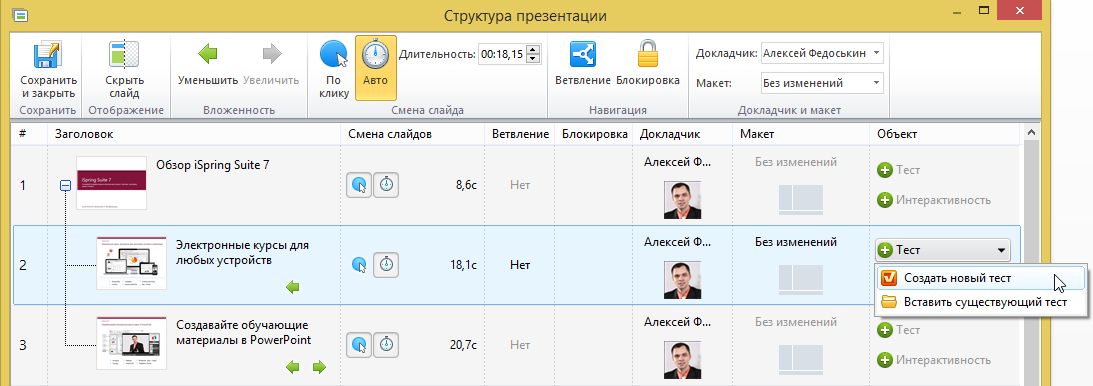The height and width of the screenshot is (386, 1093).
Task: Toggle the on-click advance button for slide 3
Action: pyautogui.click(x=359, y=344)
